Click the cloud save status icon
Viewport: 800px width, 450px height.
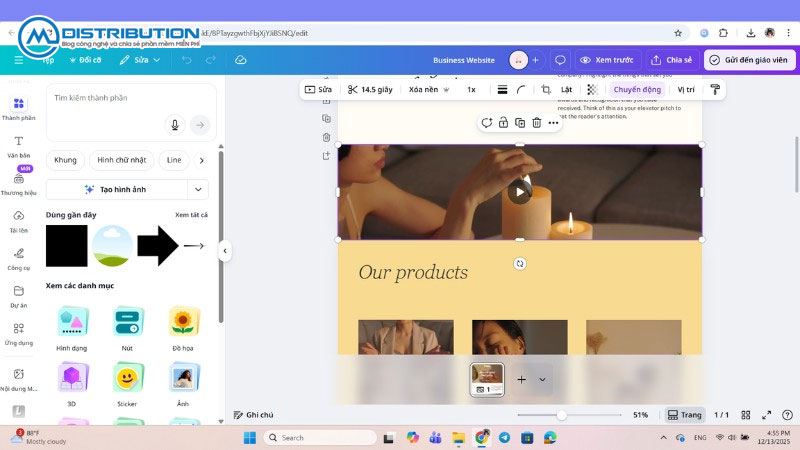pos(241,60)
